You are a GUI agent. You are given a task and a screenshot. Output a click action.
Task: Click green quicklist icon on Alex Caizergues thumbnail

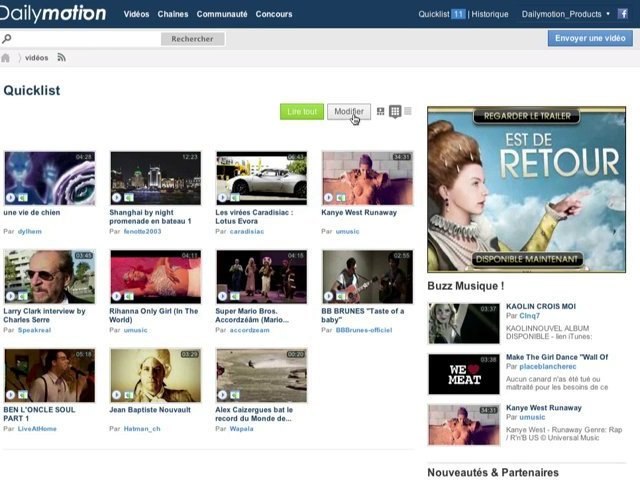(x=235, y=395)
